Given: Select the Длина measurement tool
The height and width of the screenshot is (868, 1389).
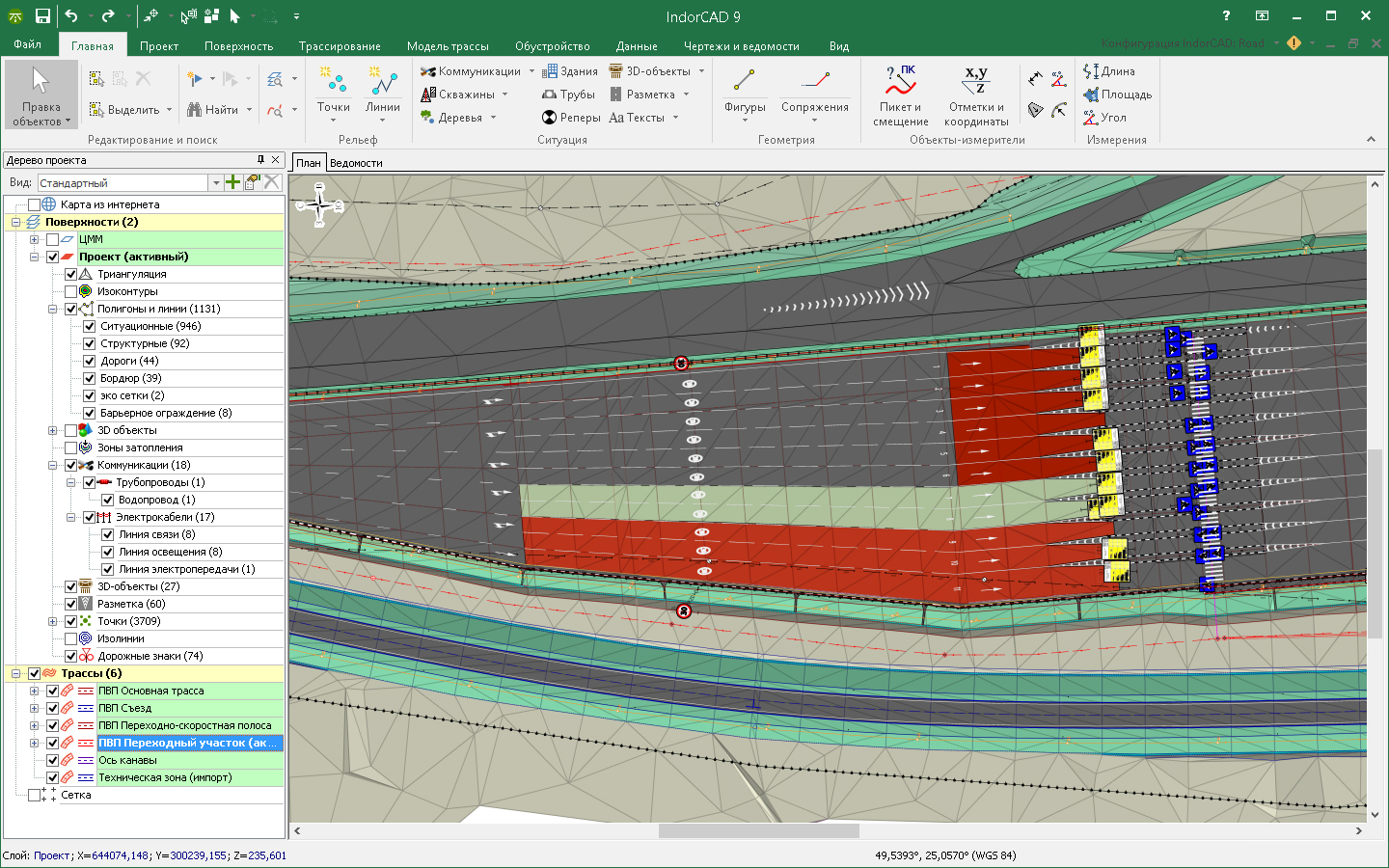Looking at the screenshot, I should tap(1109, 71).
